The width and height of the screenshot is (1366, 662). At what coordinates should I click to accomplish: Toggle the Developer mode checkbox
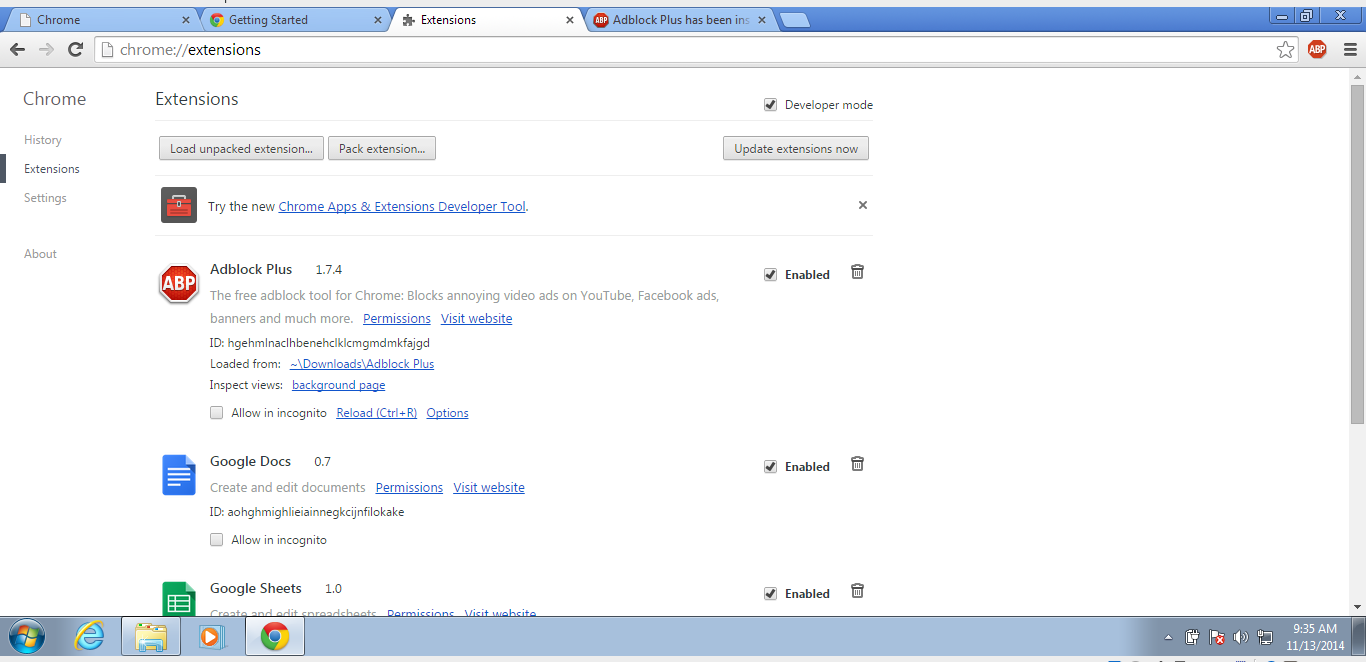(x=770, y=105)
